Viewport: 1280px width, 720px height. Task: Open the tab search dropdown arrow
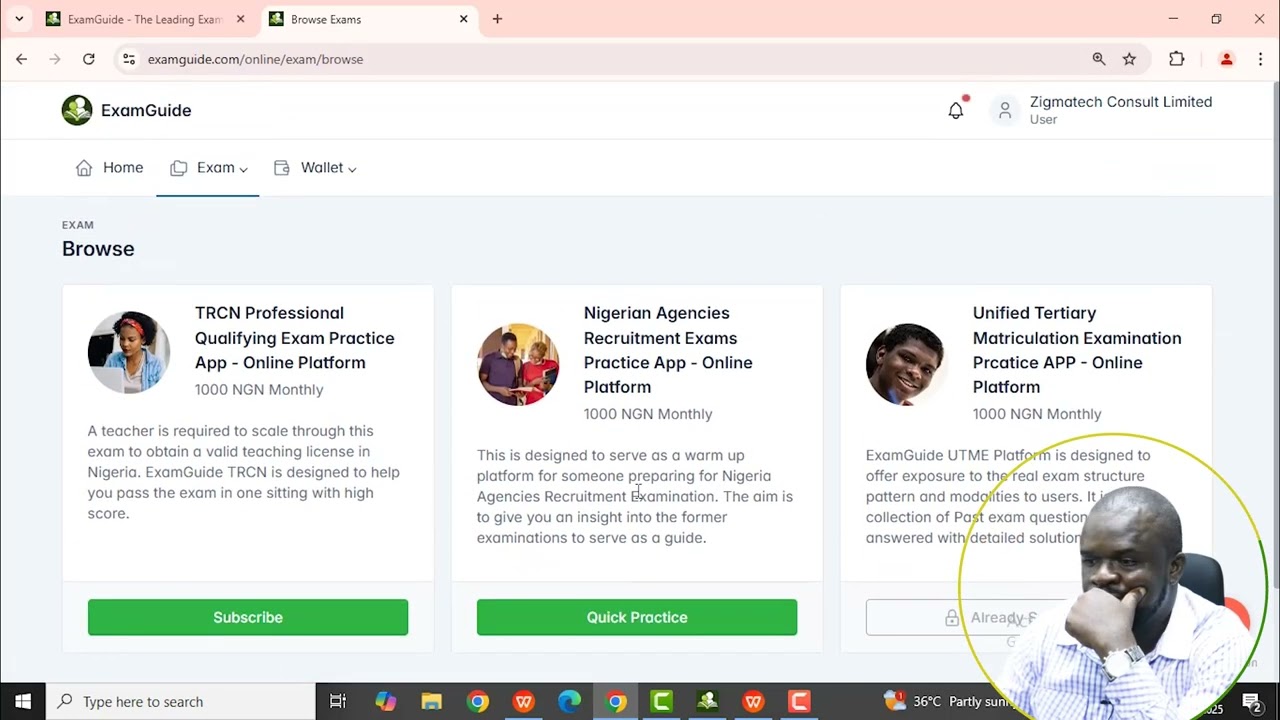click(x=18, y=19)
